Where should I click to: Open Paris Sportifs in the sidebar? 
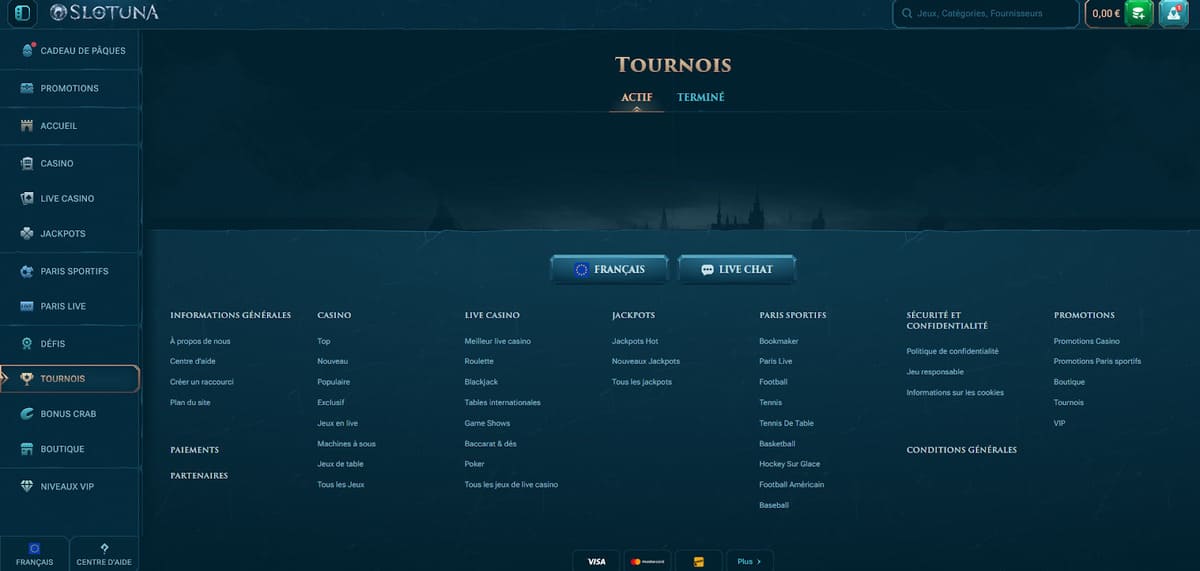70,271
